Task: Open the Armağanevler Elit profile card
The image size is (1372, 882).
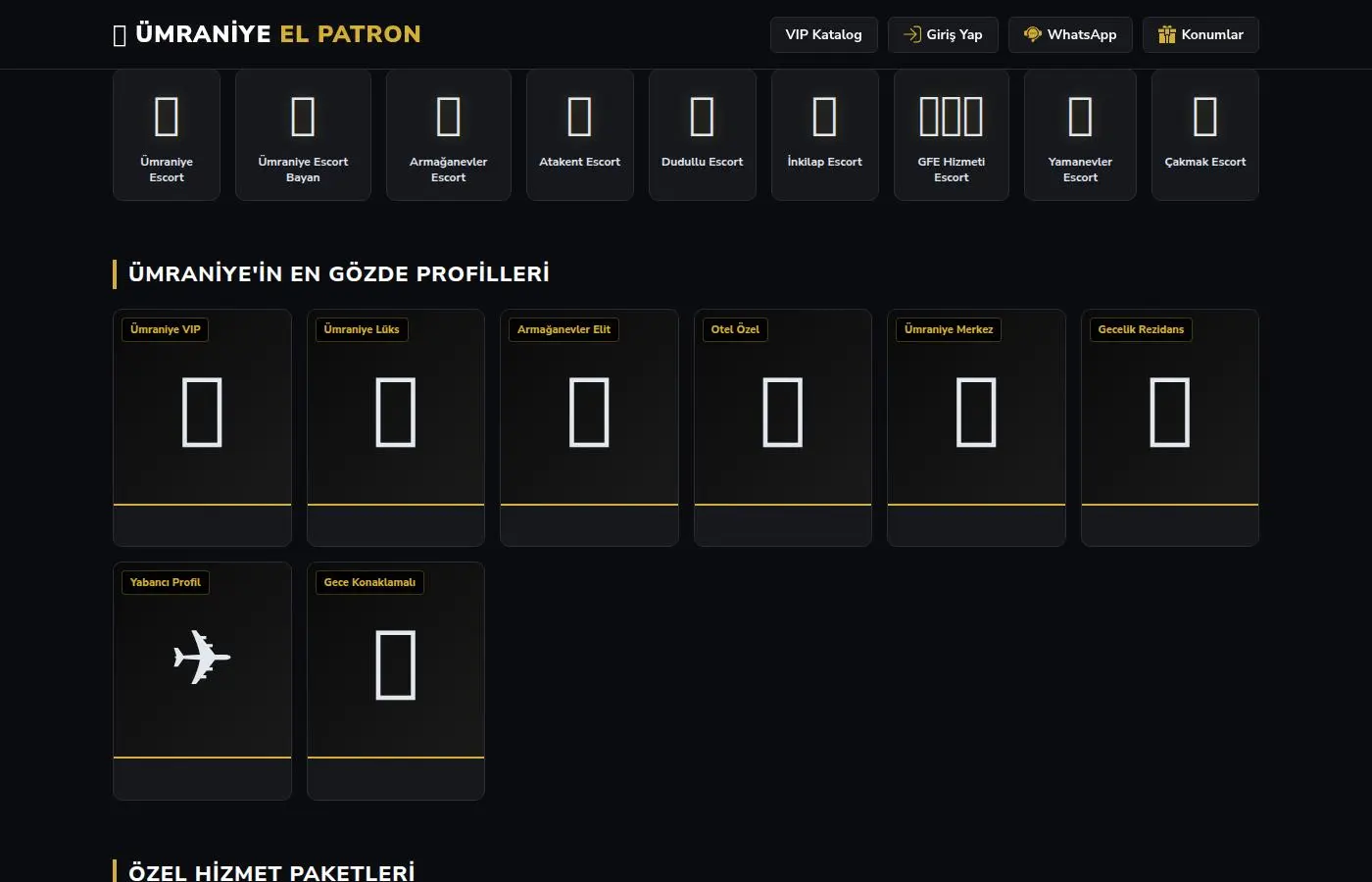Action: point(589,427)
